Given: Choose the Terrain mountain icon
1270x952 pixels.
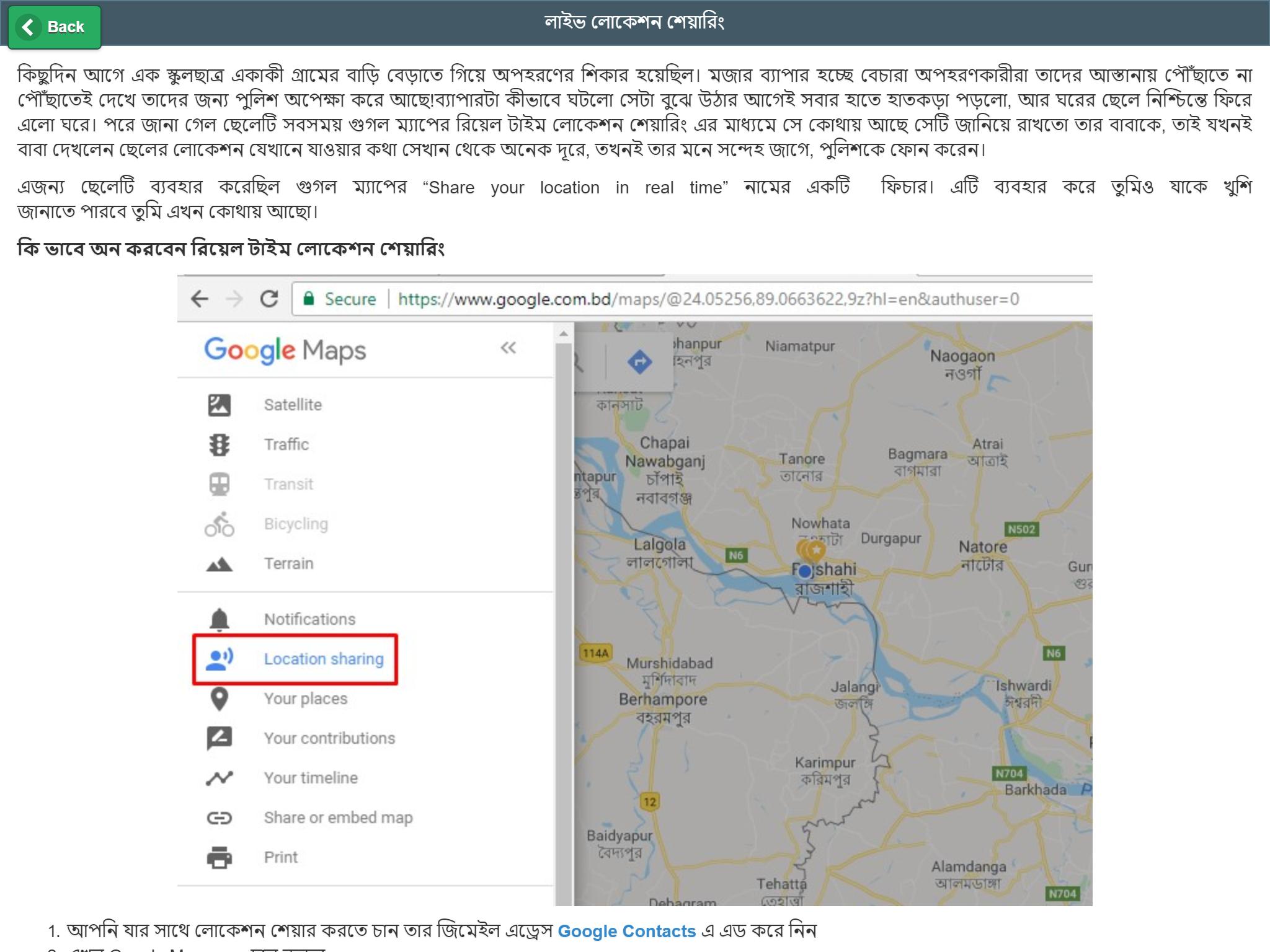Looking at the screenshot, I should [x=219, y=564].
